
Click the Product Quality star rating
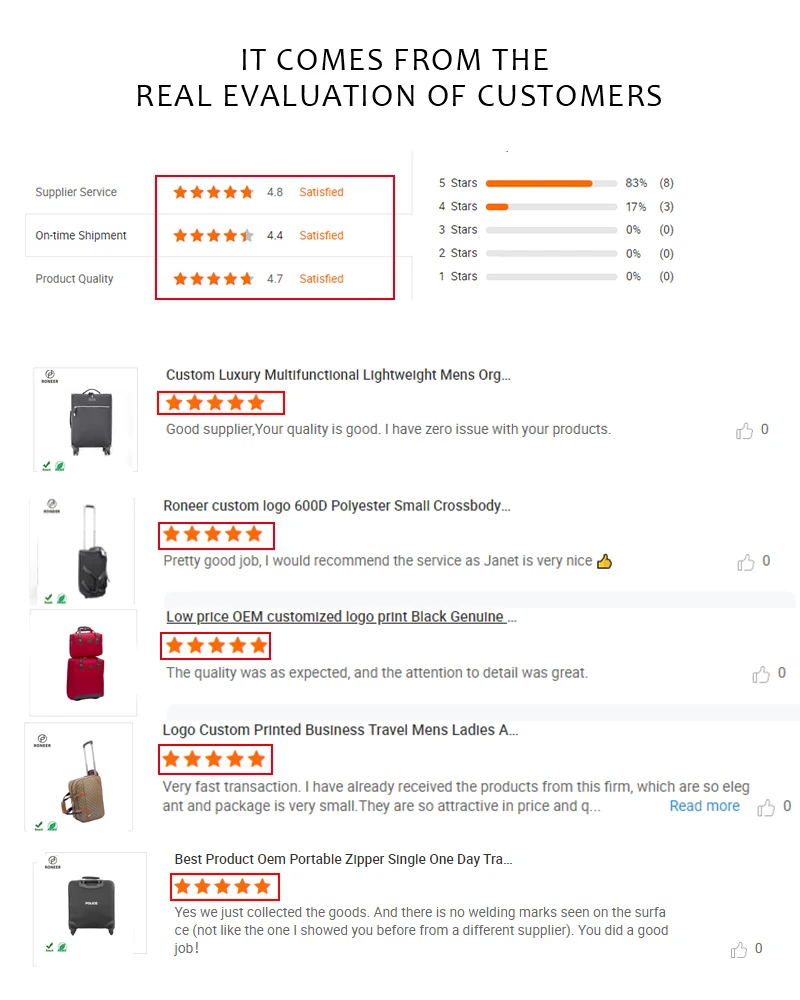click(x=213, y=279)
